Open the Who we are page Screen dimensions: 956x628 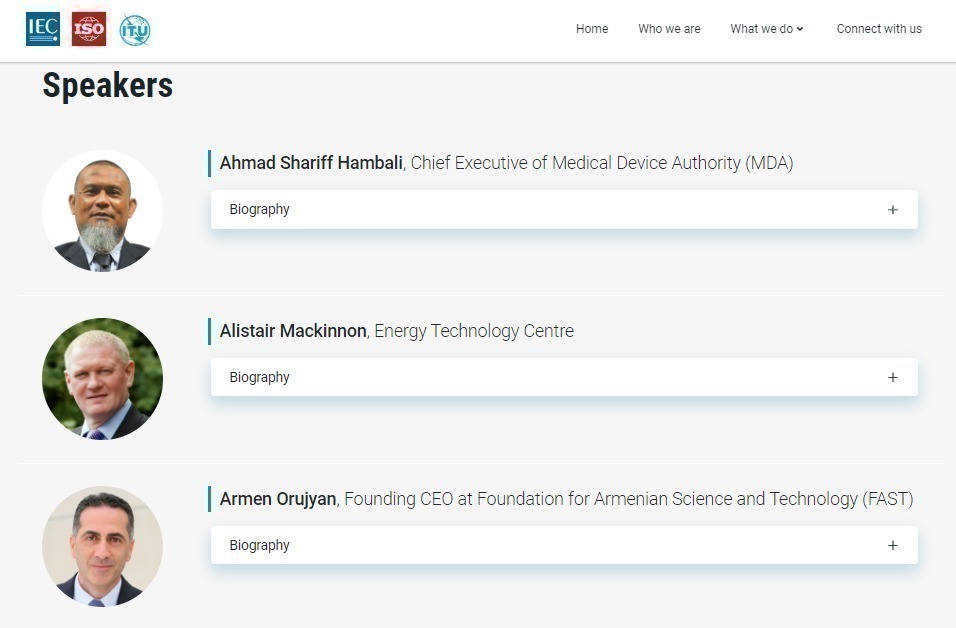pos(669,29)
